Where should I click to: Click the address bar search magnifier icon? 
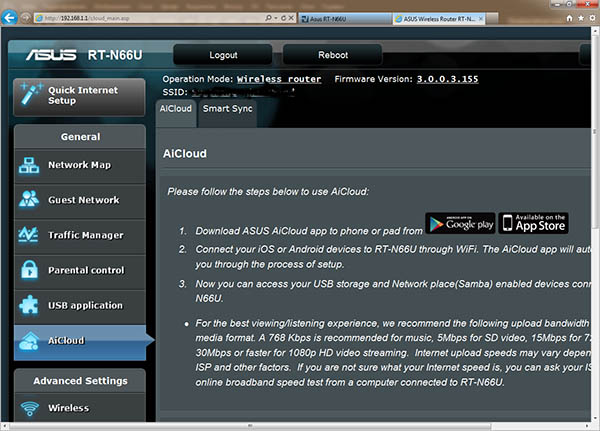coord(268,18)
